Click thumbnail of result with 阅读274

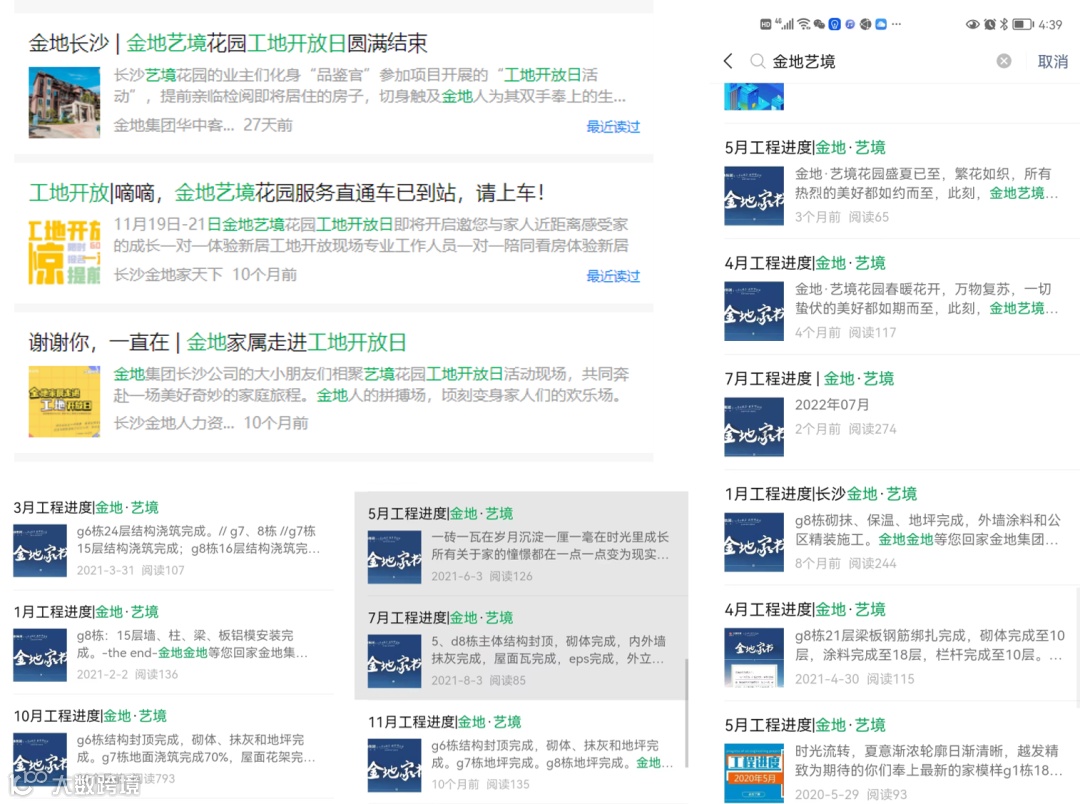(x=754, y=427)
